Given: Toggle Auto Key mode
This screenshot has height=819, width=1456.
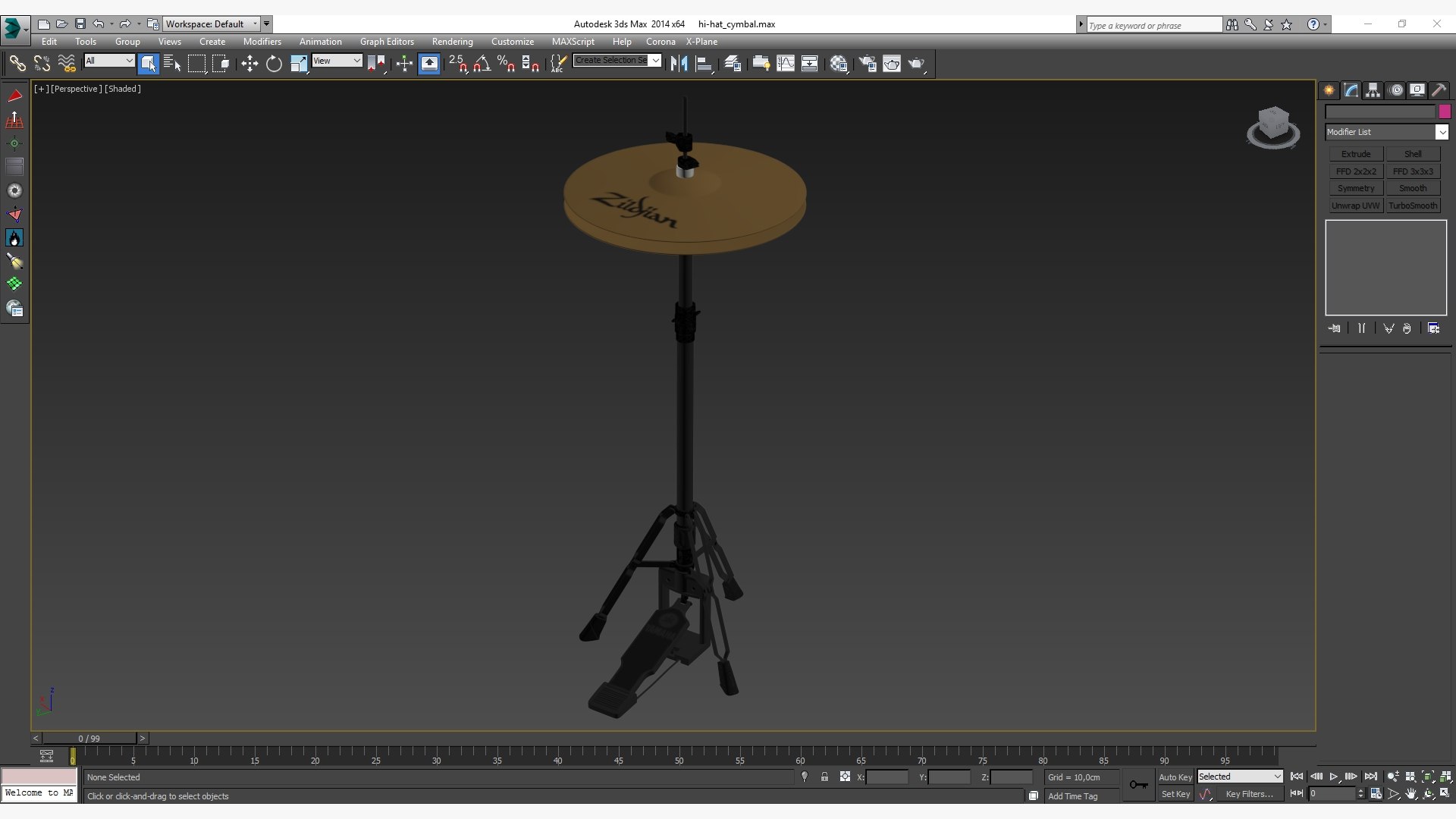Looking at the screenshot, I should 1175,777.
